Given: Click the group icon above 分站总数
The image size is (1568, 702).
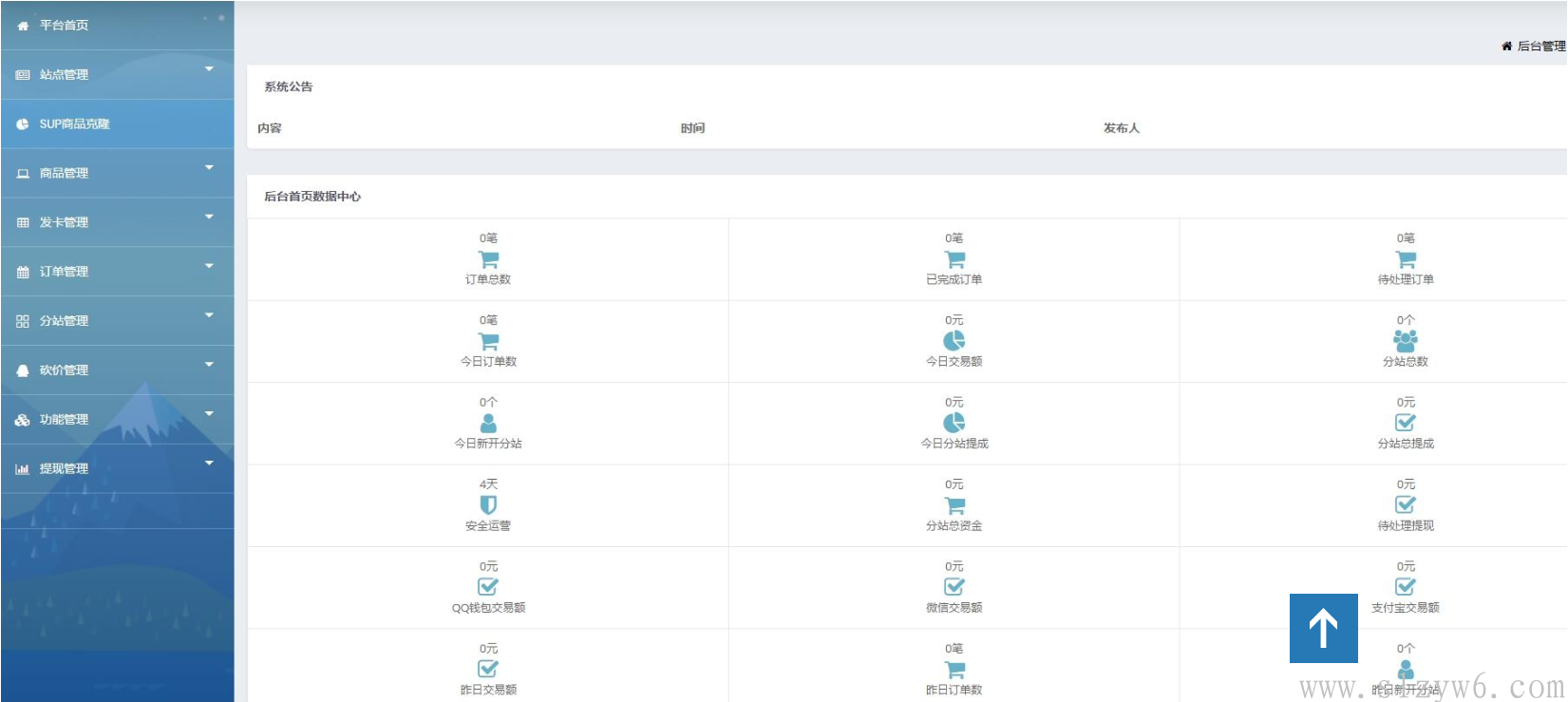Looking at the screenshot, I should click(x=1405, y=340).
